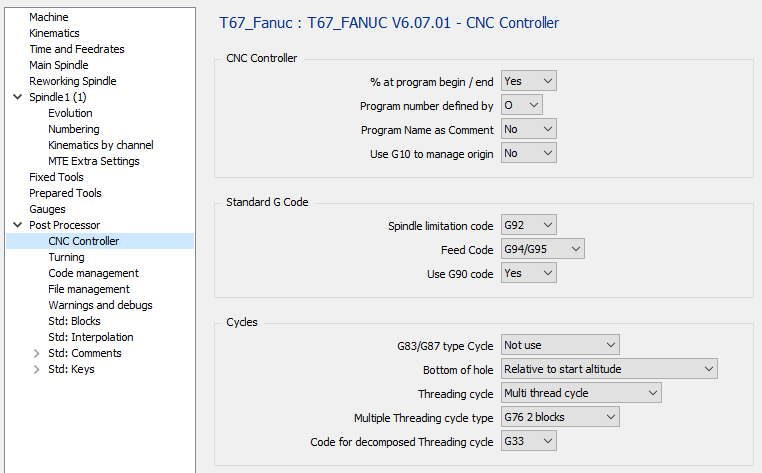Screen dimensions: 762x473
Task: Select MTE Extra Settings under Spindle1
Action: tap(94, 161)
